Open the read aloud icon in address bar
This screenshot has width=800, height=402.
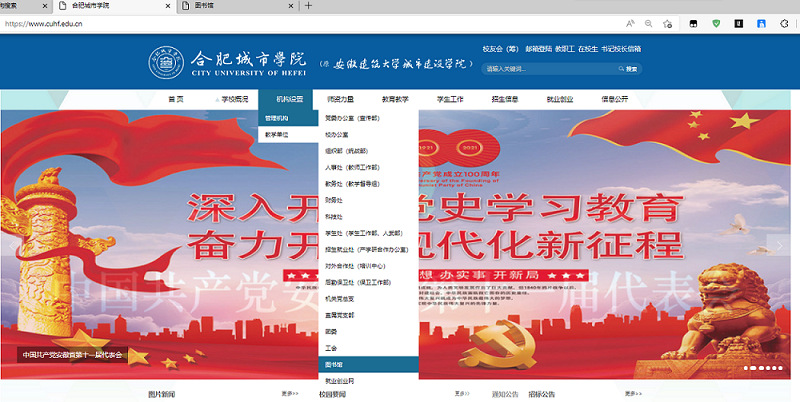coord(631,23)
